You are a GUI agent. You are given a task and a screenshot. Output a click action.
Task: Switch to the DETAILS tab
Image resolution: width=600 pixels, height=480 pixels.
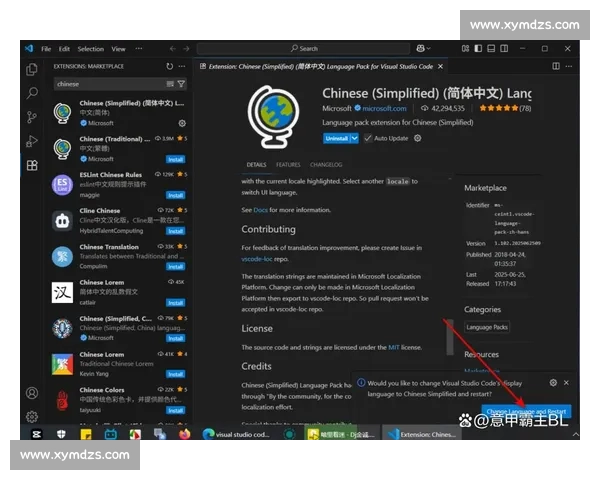pyautogui.click(x=256, y=165)
